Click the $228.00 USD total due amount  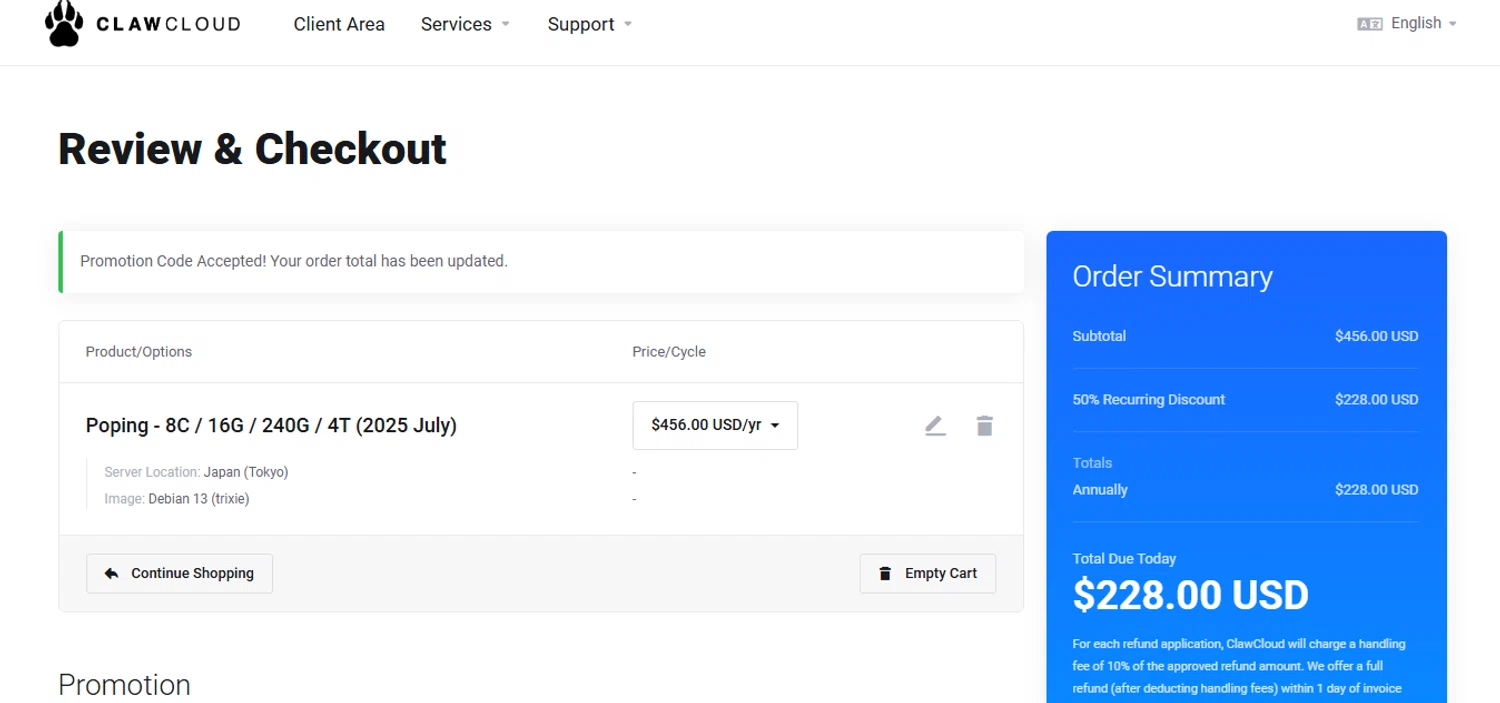(x=1190, y=596)
